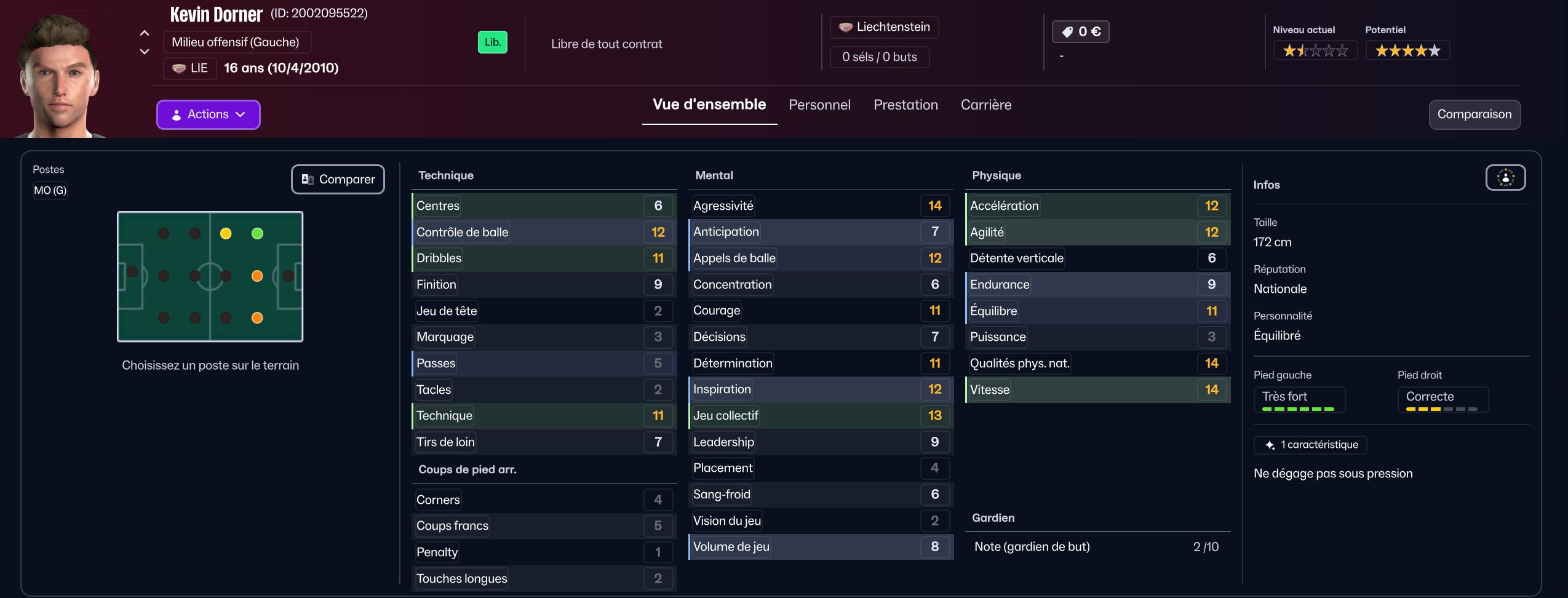Click the down chevron beside player name
1568x598 pixels.
click(x=145, y=52)
